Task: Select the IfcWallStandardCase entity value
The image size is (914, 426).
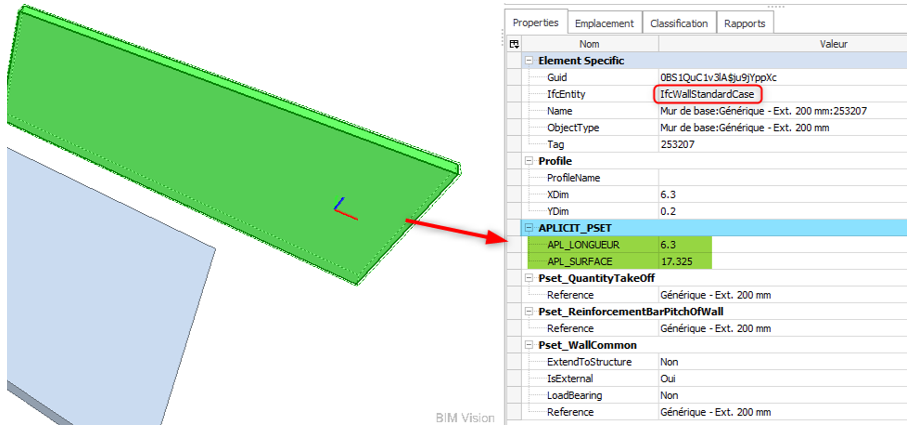Action: coord(708,94)
